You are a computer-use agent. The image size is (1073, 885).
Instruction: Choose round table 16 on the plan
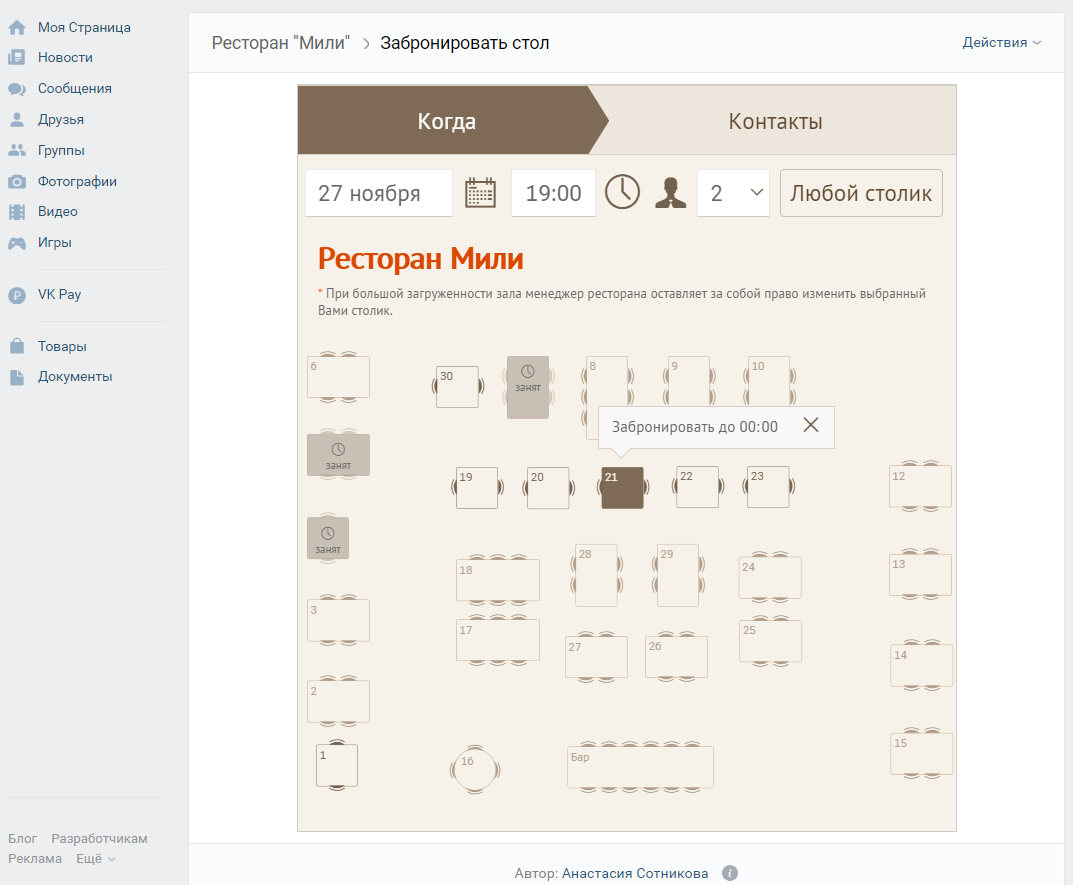click(475, 769)
